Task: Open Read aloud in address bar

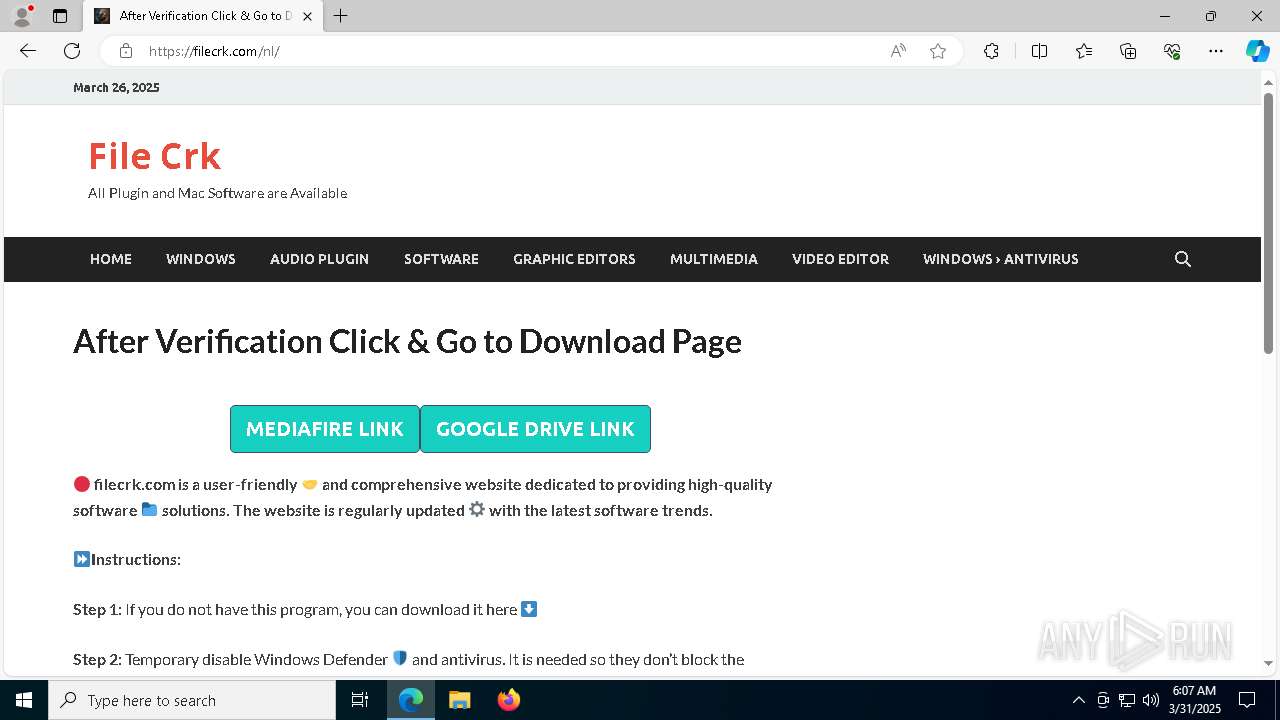Action: 898,51
